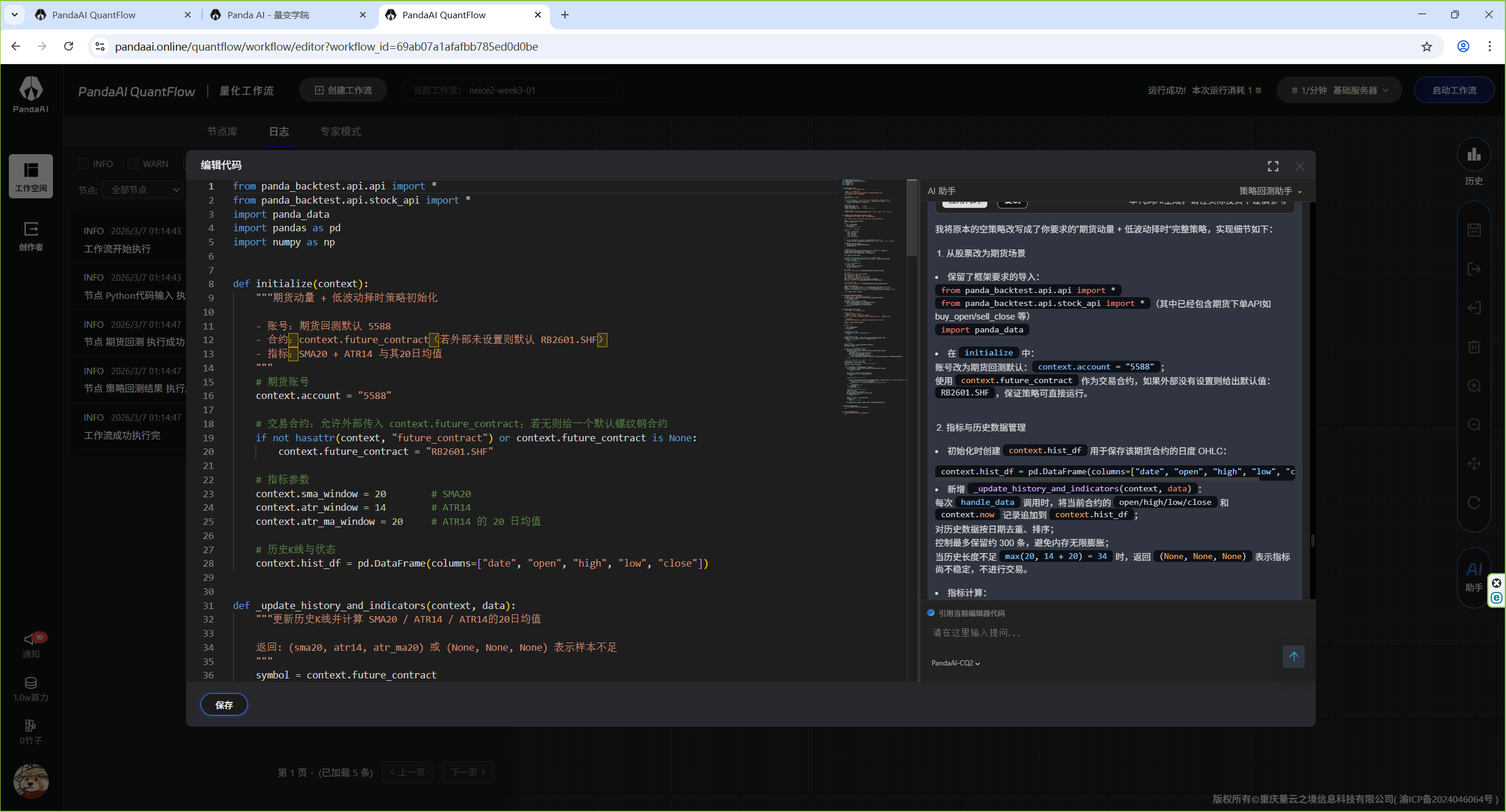The image size is (1506, 812).
Task: Click the current workflow name field neice2-week3-01
Action: pos(513,91)
